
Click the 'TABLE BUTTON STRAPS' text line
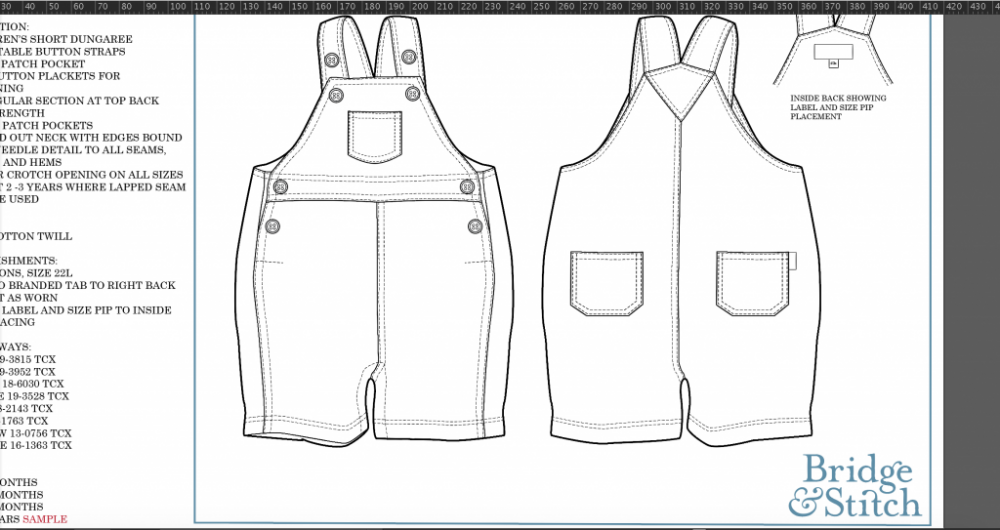(x=62, y=51)
